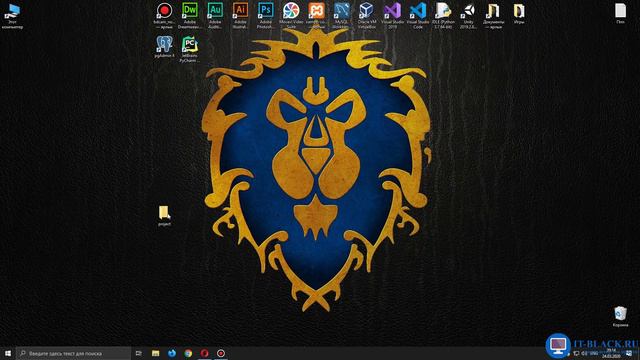This screenshot has height=360, width=640.
Task: Open the Windows Start menu
Action: coord(8,353)
